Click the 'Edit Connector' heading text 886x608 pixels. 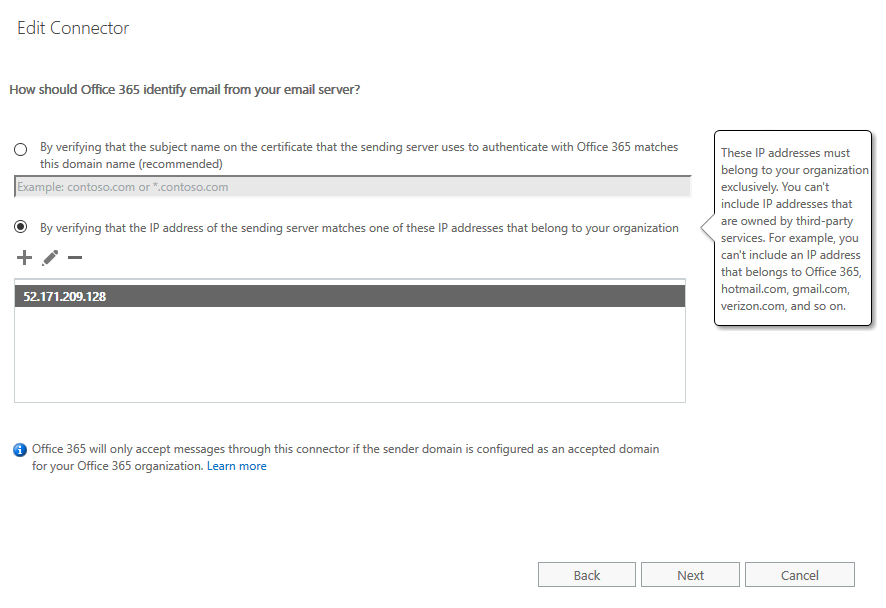pos(73,28)
